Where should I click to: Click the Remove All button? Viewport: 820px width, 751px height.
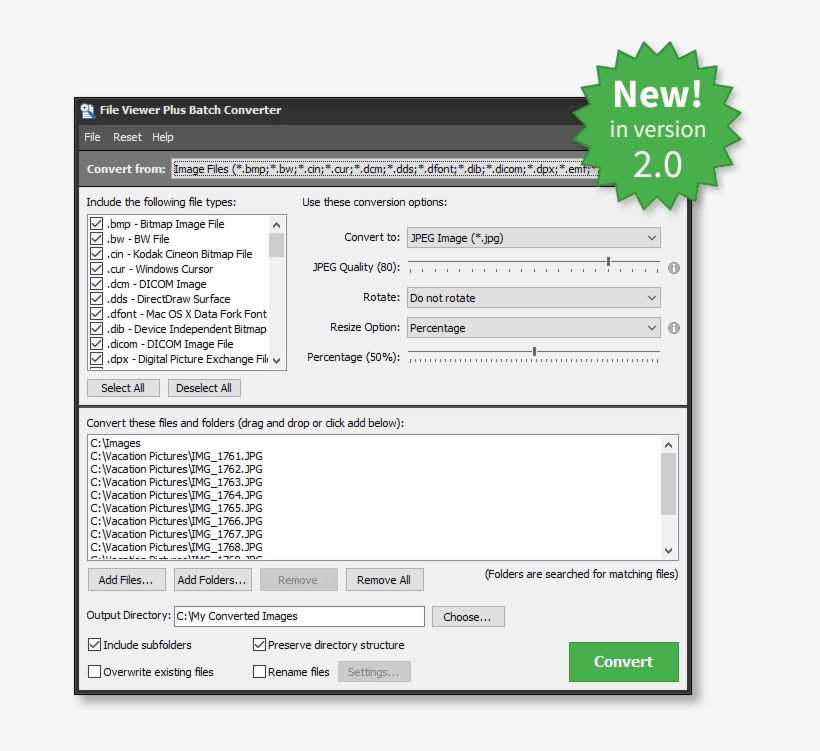[384, 580]
